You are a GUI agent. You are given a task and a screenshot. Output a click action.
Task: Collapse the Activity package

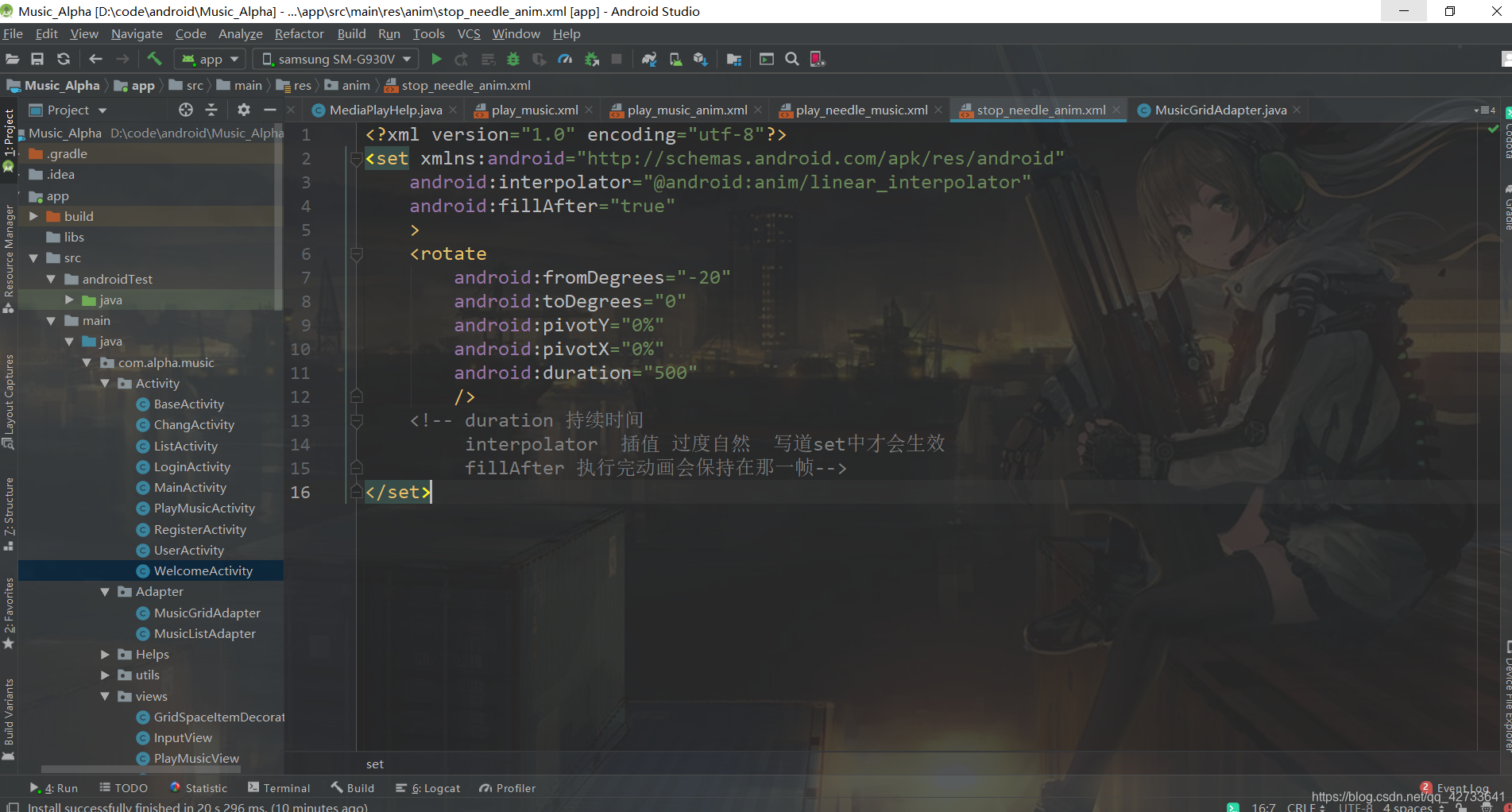(x=105, y=384)
